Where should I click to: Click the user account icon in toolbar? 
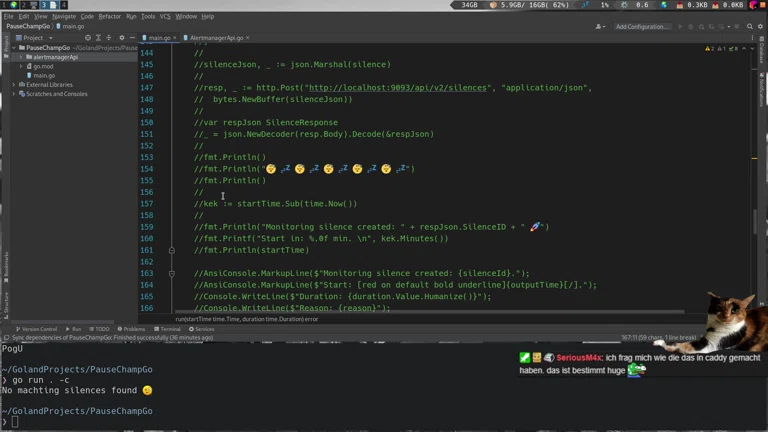pos(600,27)
